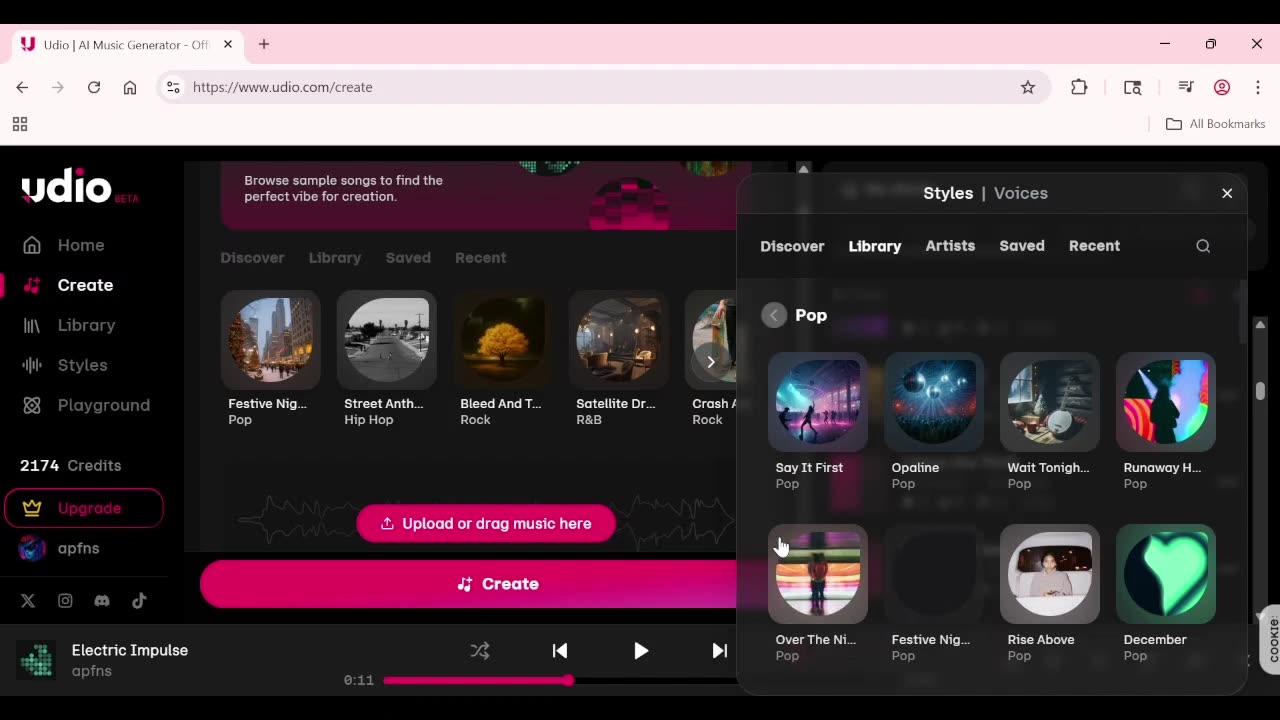Click the Udio logo
This screenshot has height=720, width=1280.
click(79, 186)
